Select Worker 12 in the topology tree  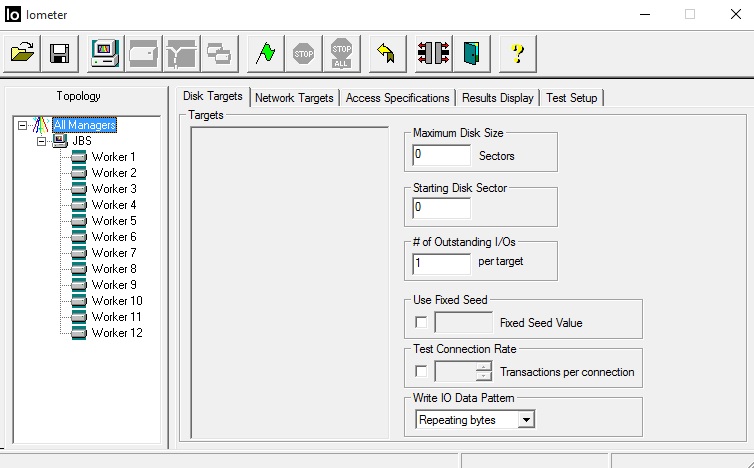pyautogui.click(x=117, y=333)
